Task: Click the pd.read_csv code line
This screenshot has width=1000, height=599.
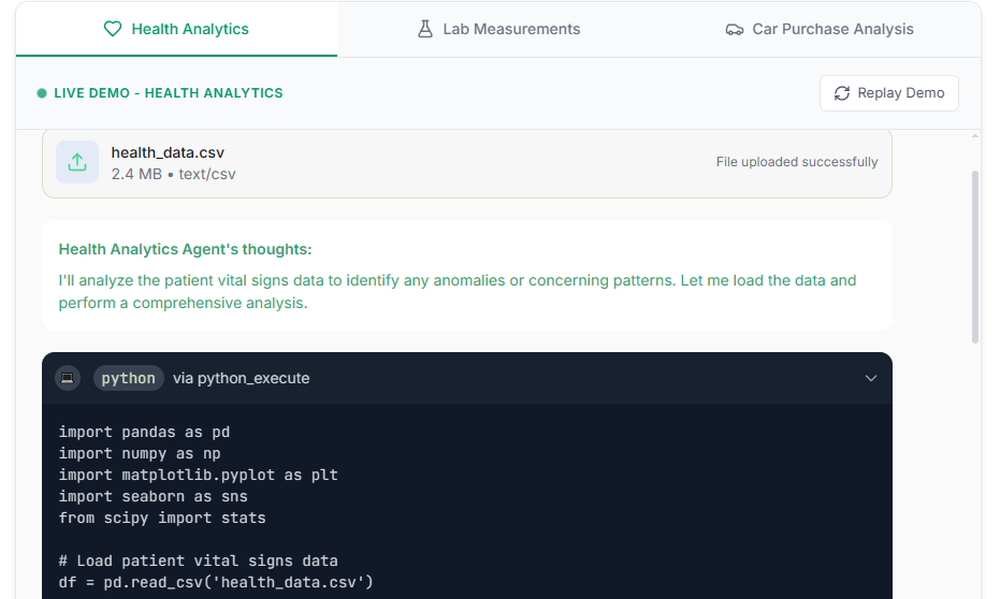Action: tap(215, 581)
